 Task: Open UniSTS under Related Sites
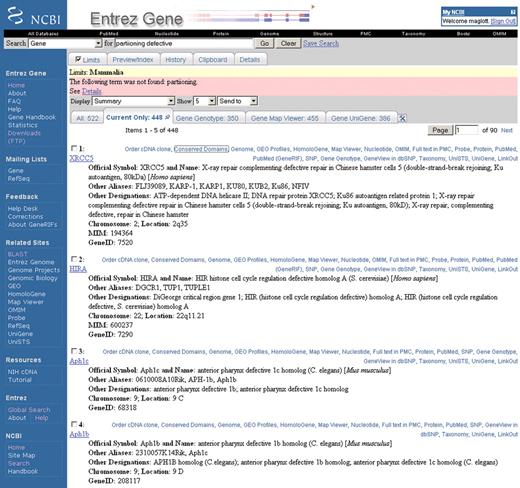19,342
